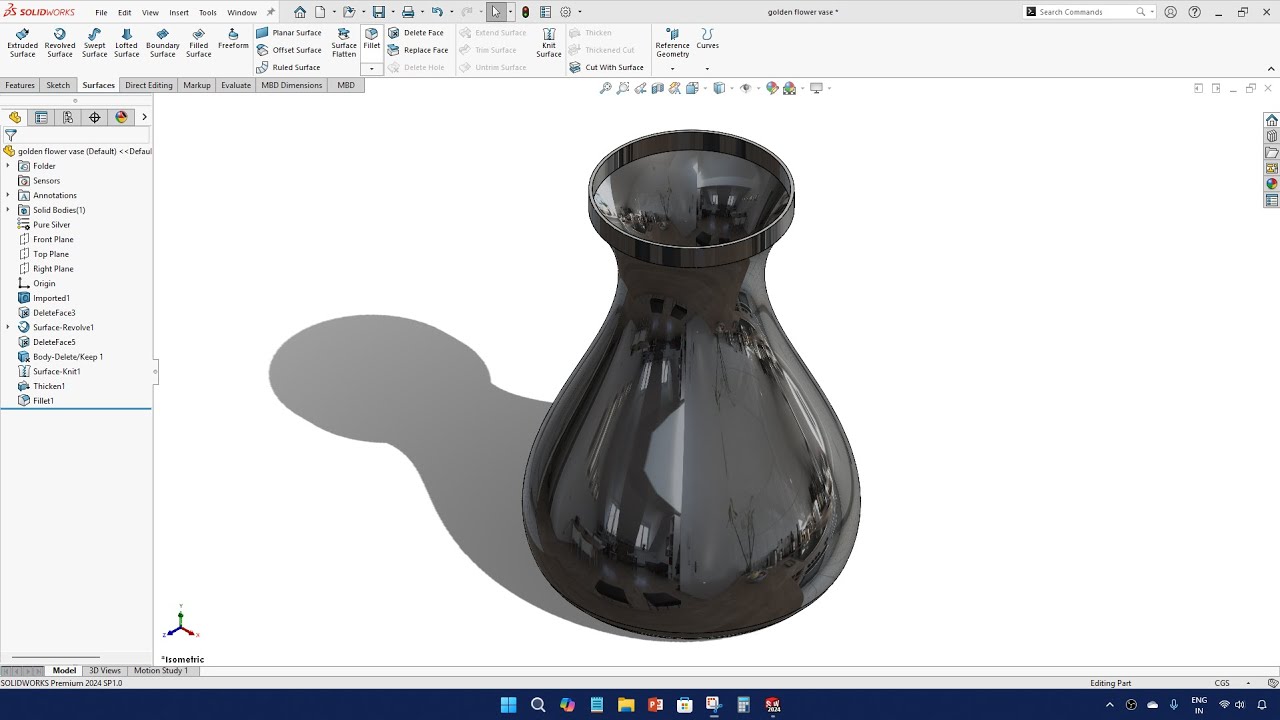Switch to Motion Study 1 tab
Viewport: 1280px width, 720px height.
pos(161,671)
